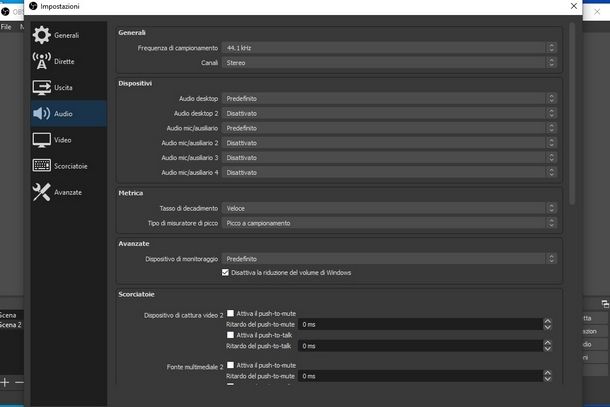Open the Video monitor icon
This screenshot has width=610, height=407.
point(41,140)
